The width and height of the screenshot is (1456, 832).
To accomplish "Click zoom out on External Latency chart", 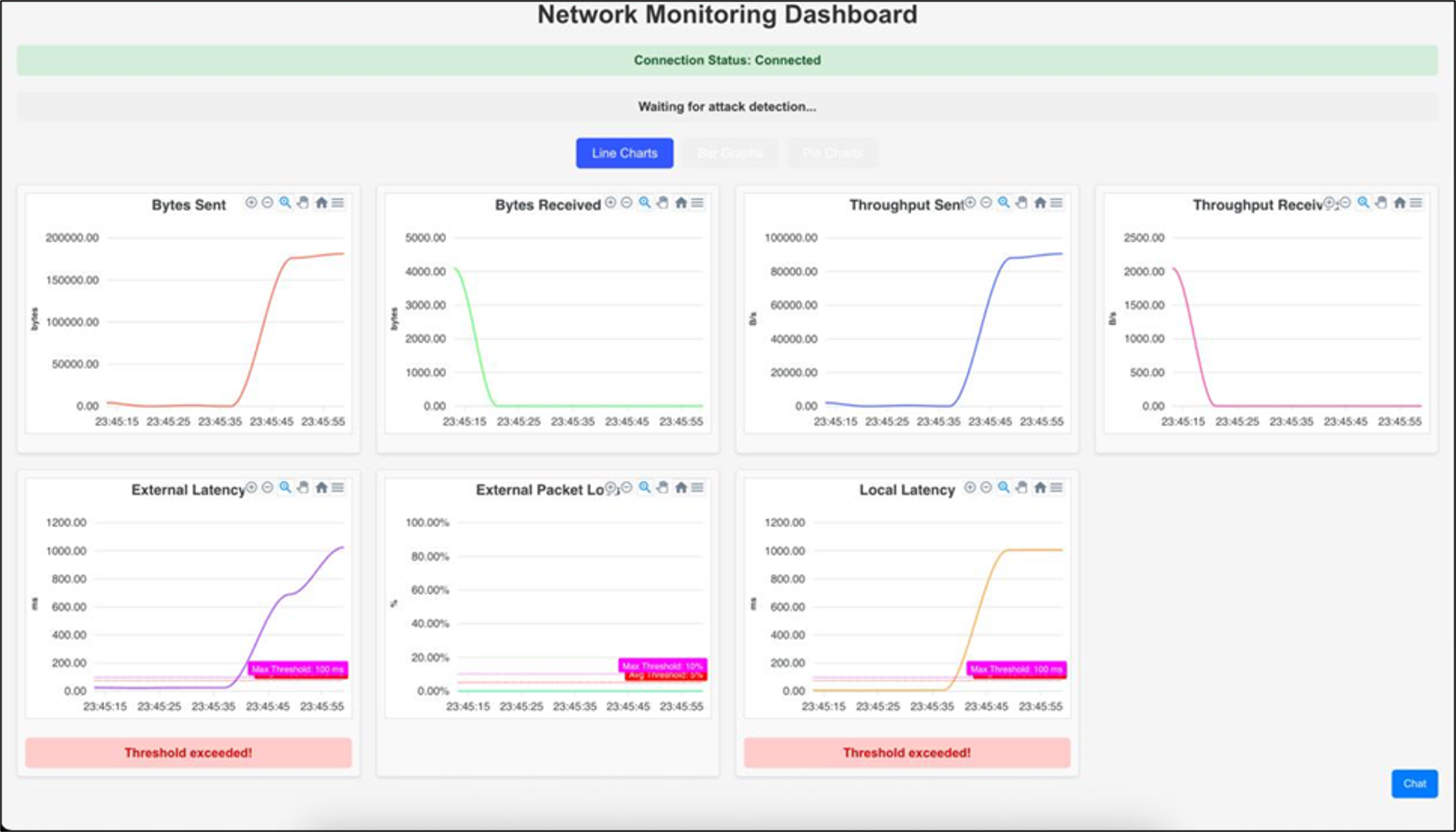I will [267, 488].
